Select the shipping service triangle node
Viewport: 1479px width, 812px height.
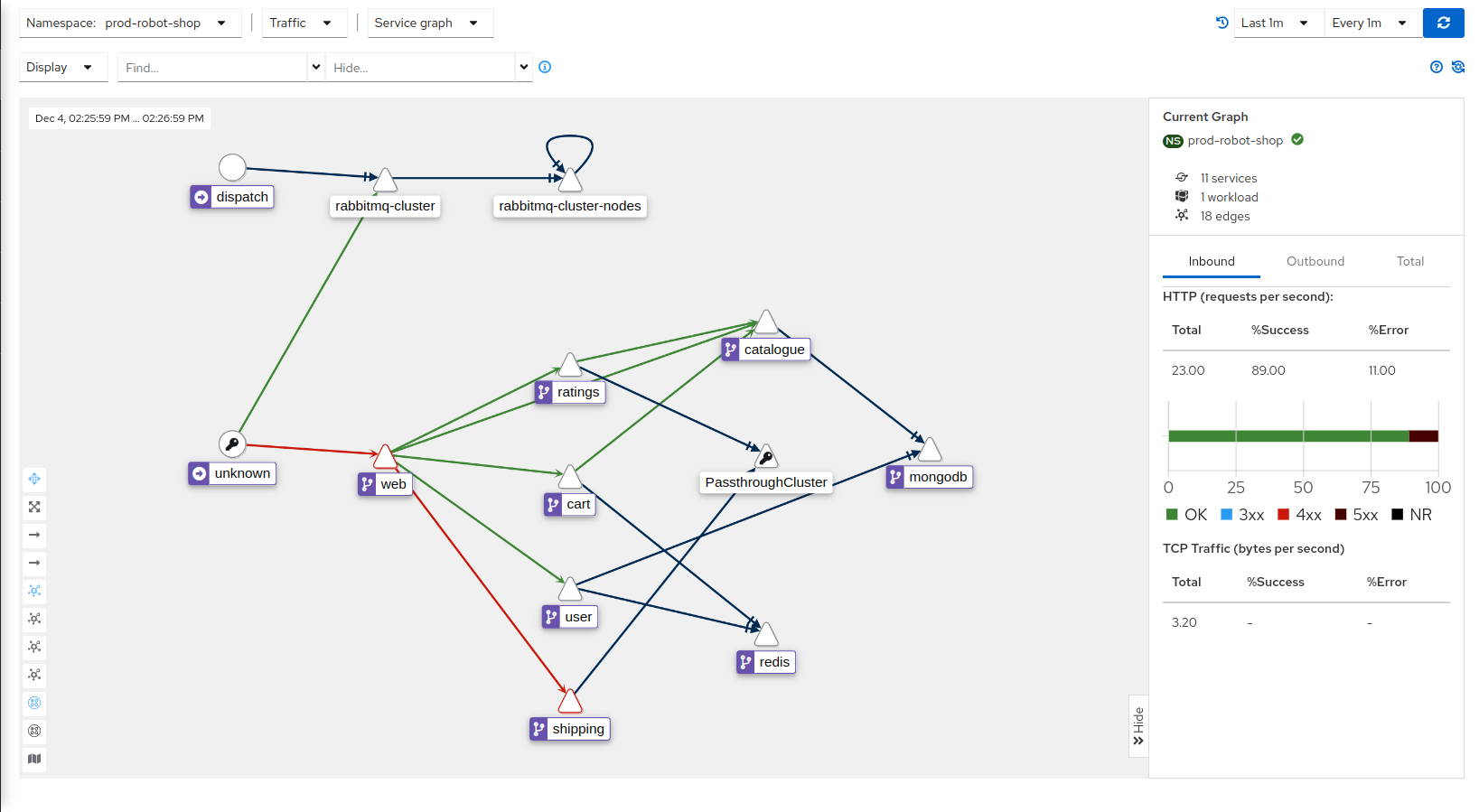570,702
